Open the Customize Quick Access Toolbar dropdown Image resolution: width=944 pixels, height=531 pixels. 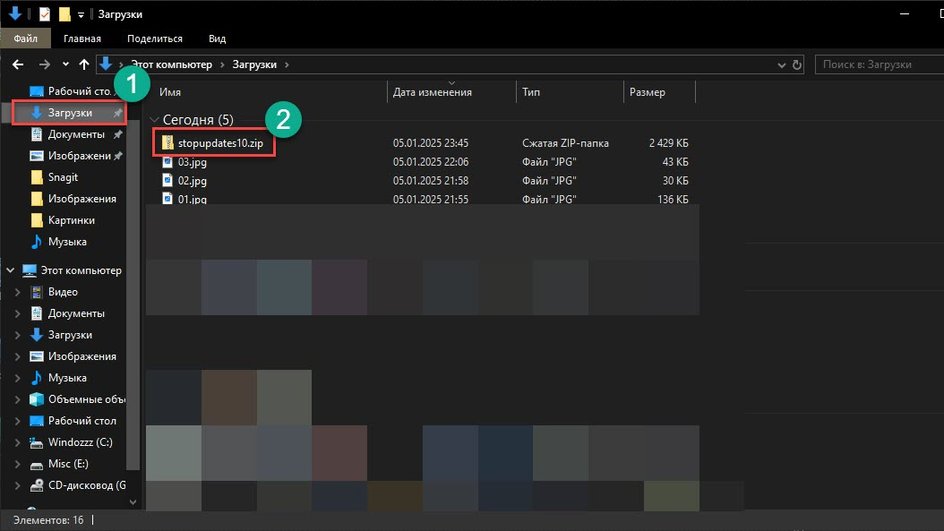(81, 14)
